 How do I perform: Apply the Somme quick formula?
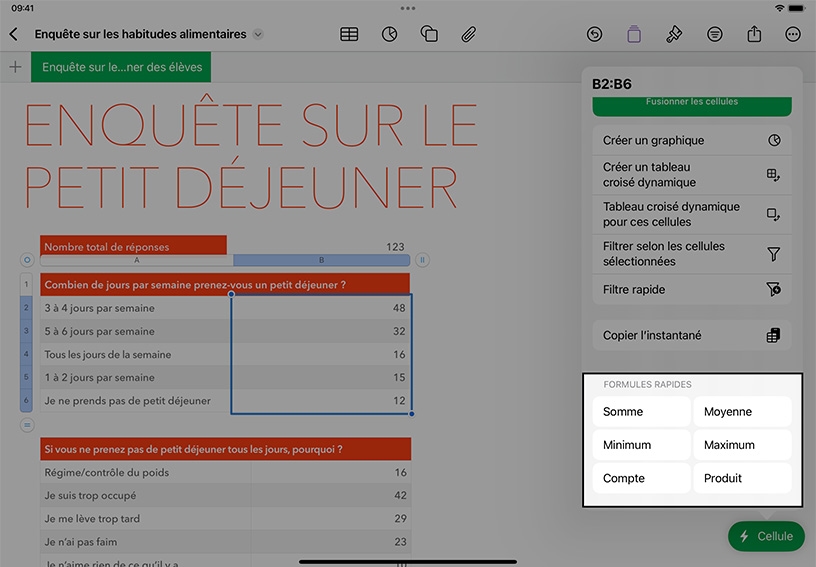point(641,411)
